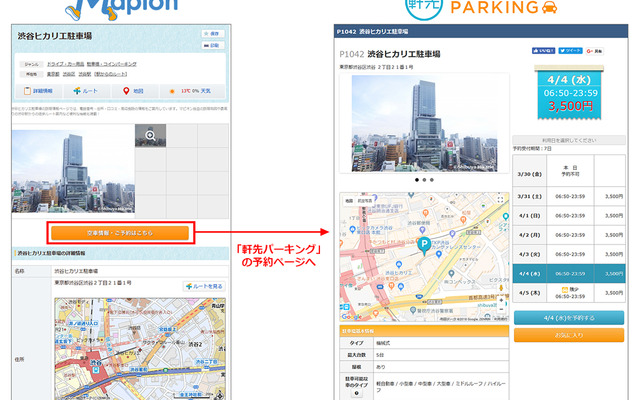Click the Google logo on the map
This screenshot has height=400, width=640.
click(x=351, y=317)
